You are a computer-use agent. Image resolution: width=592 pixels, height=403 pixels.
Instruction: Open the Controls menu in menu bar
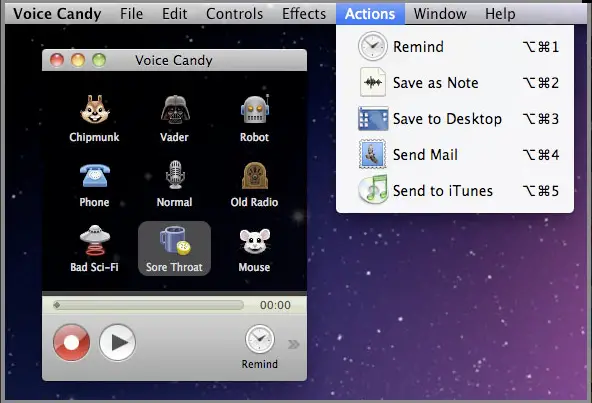[x=234, y=14]
